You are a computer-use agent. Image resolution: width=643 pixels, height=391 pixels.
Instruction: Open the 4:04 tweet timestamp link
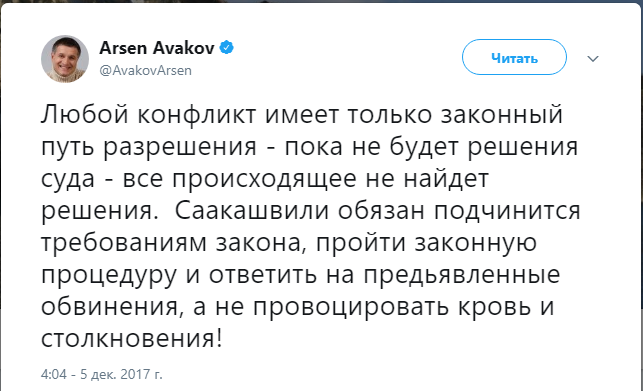pos(53,375)
